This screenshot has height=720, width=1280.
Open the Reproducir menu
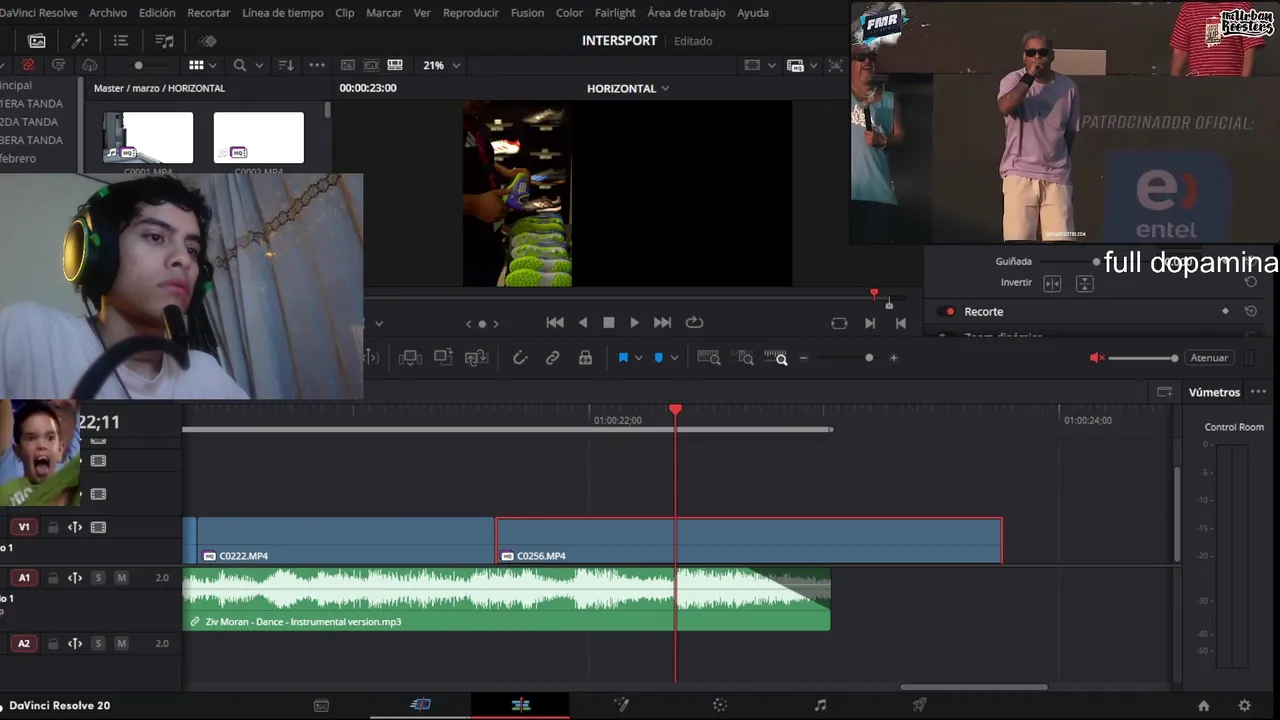click(x=471, y=13)
